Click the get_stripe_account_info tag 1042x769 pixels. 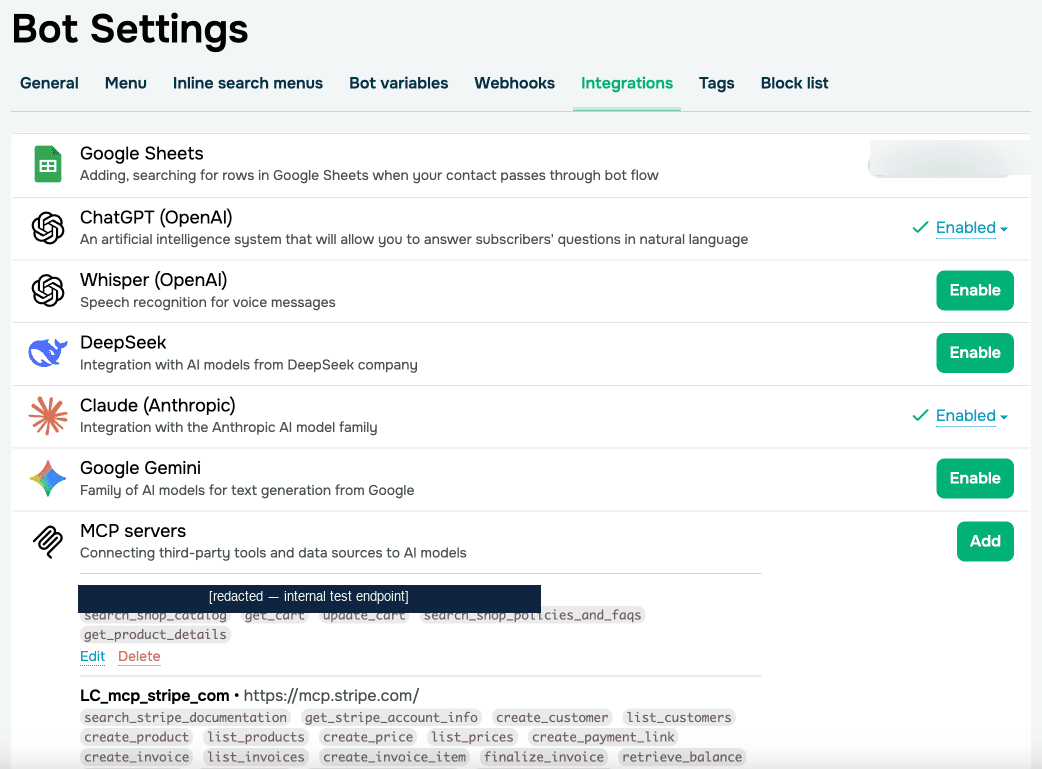click(x=391, y=718)
